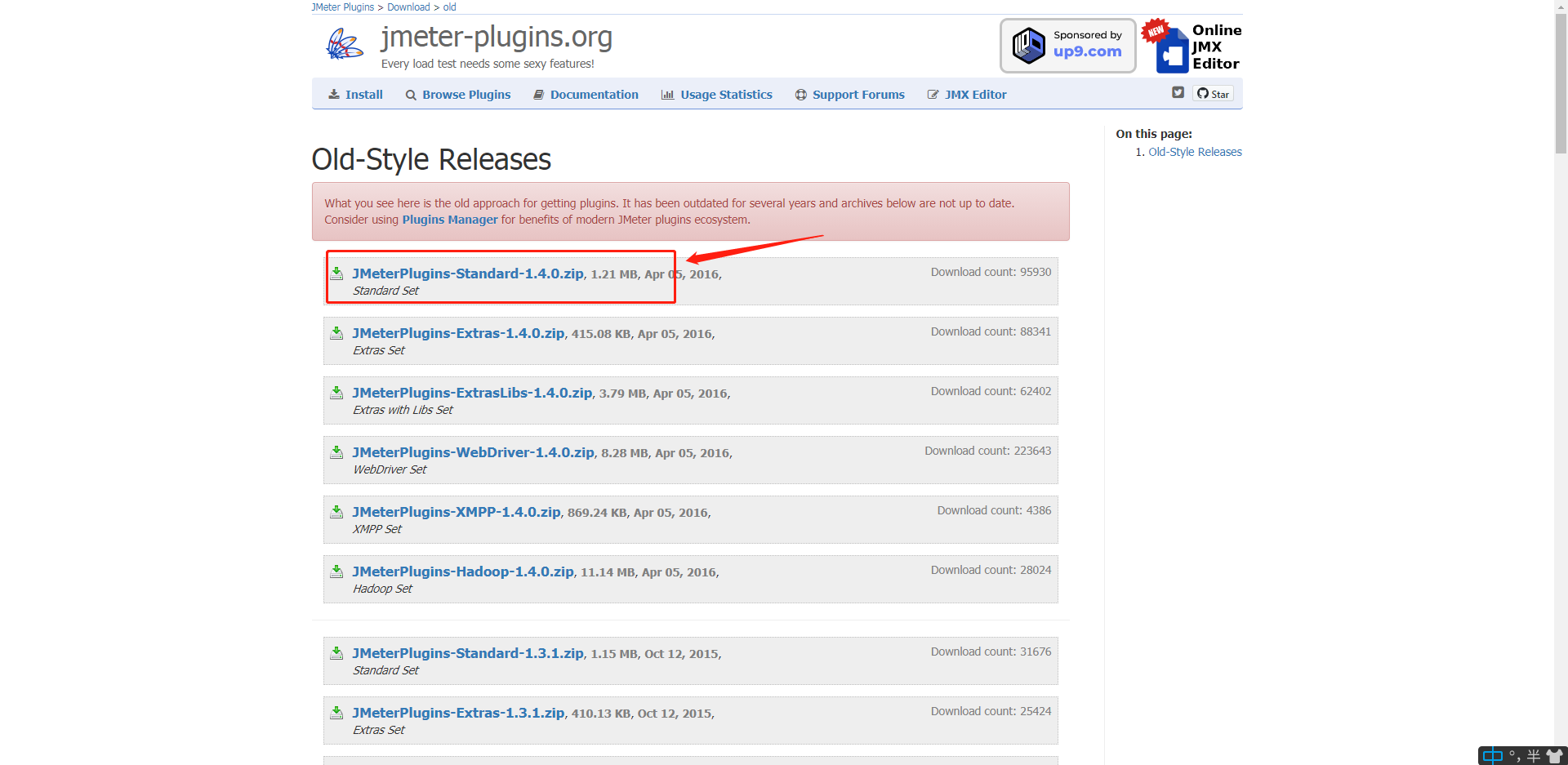This screenshot has height=765, width=1568.
Task: Click the Twitter icon in navigation bar
Action: point(1178,93)
